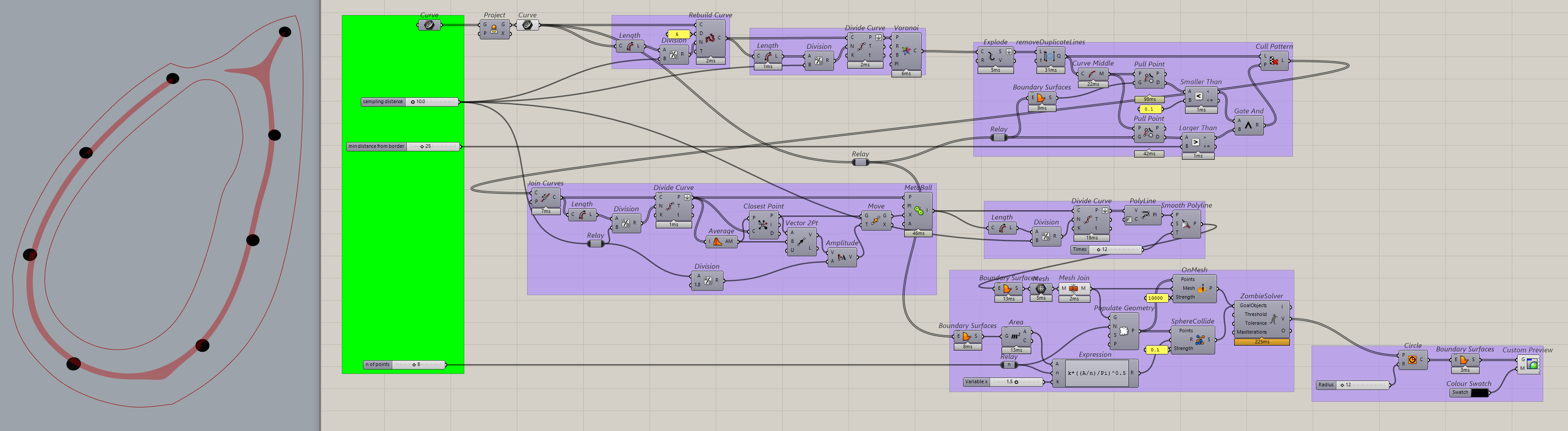1568x431 pixels.
Task: Click the Move component icon
Action: 875,220
